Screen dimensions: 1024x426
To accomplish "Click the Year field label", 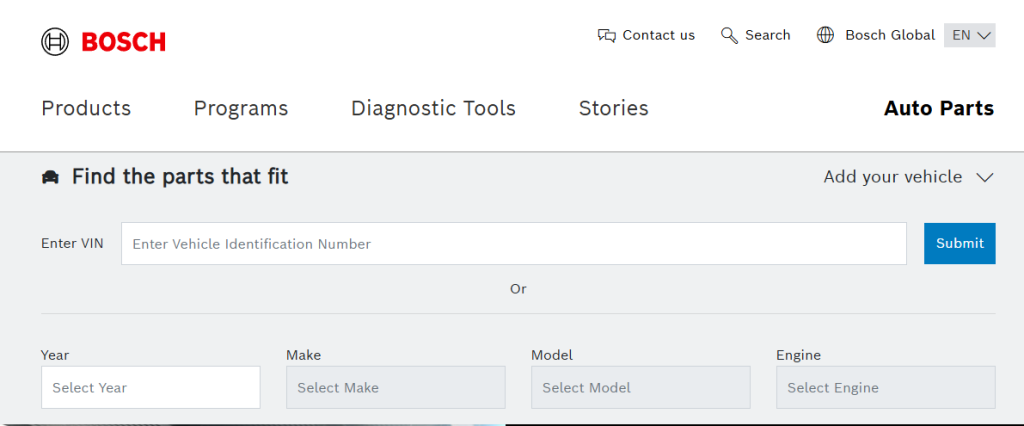I will click(55, 355).
